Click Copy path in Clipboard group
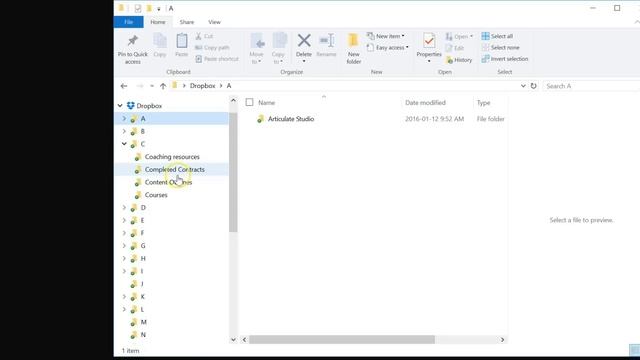This screenshot has height=360, width=640. pos(212,48)
